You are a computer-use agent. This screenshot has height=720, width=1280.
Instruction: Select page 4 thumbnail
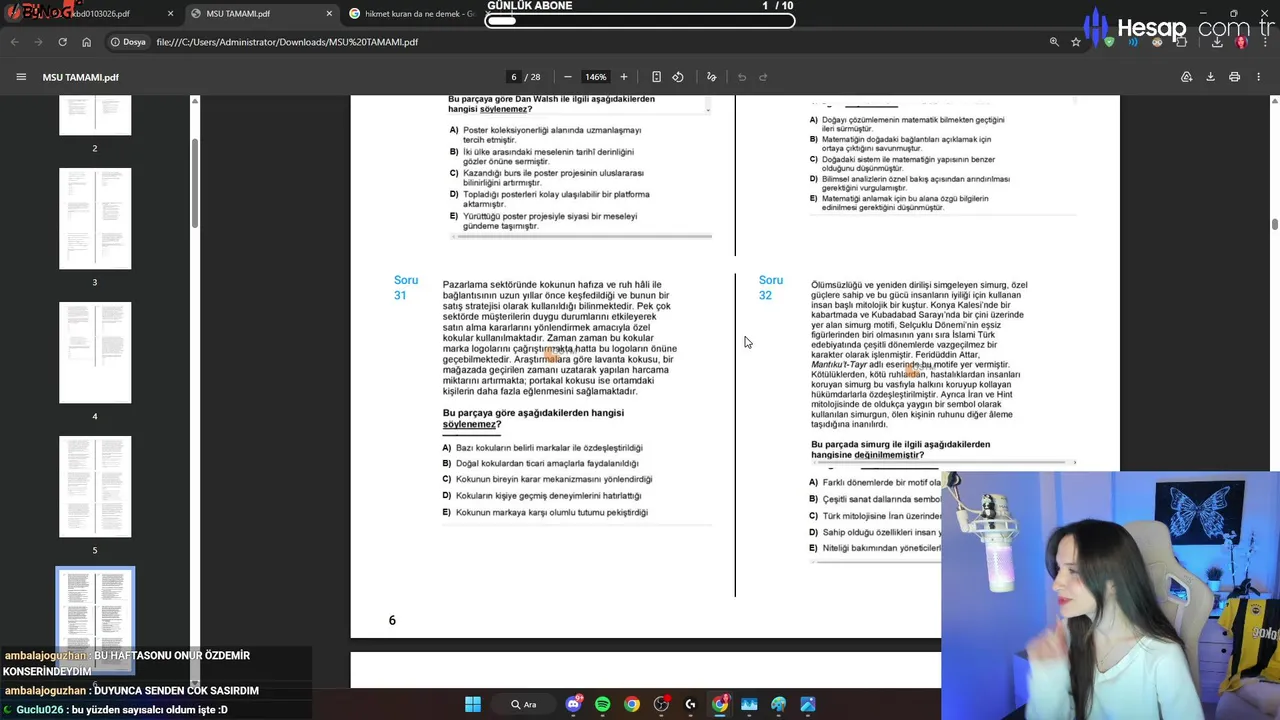click(95, 352)
